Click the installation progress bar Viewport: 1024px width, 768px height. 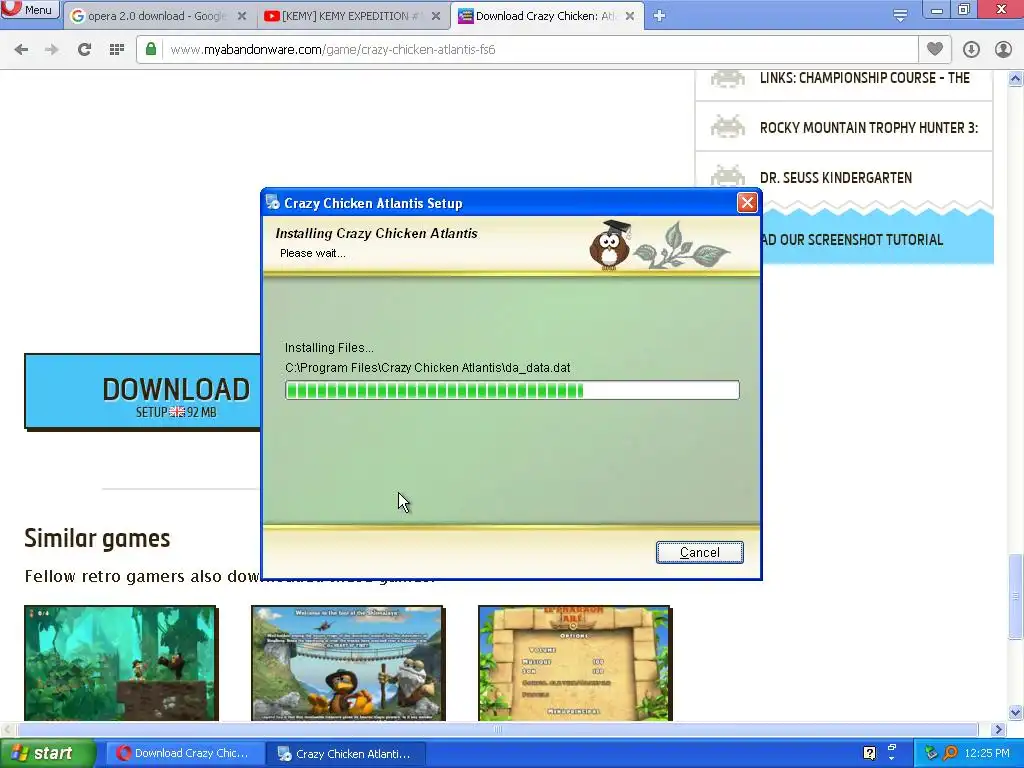512,391
